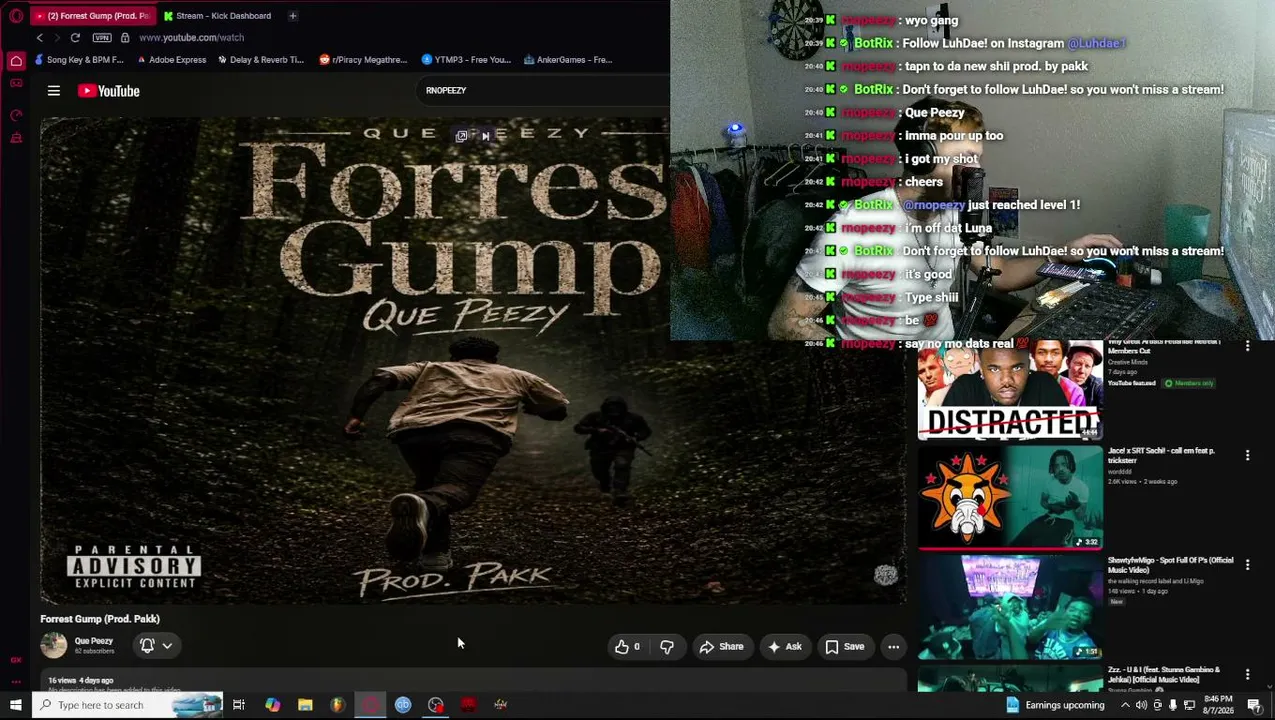
Task: Open the DISTRACTED video thumbnail
Action: [x=1010, y=390]
